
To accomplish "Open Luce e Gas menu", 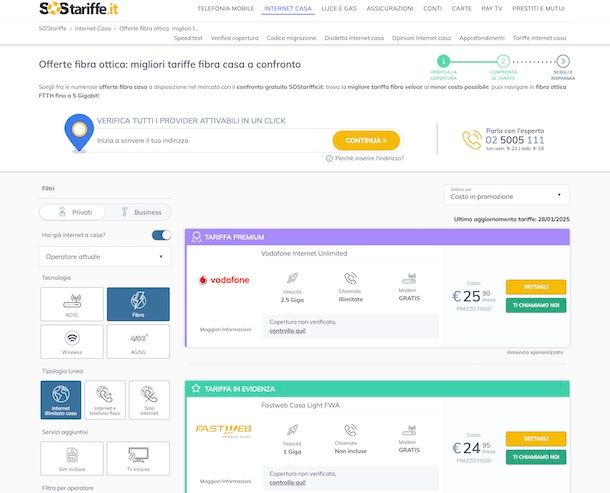I will 339,8.
